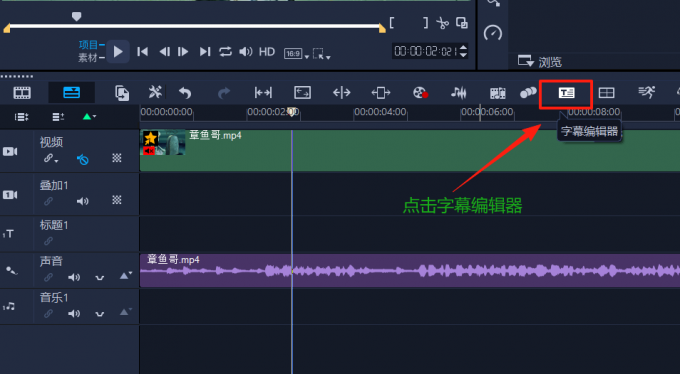Toggle mute on the 叠加1 track
Screen dimensions: 680x374
pyautogui.click(x=82, y=201)
